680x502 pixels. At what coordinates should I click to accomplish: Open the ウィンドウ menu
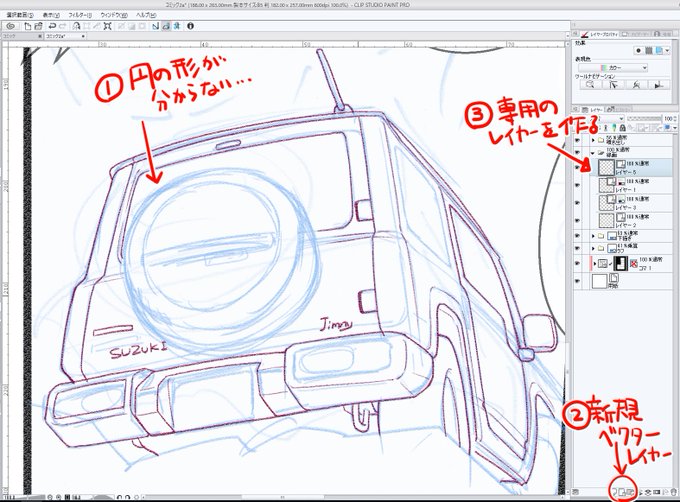click(x=114, y=15)
